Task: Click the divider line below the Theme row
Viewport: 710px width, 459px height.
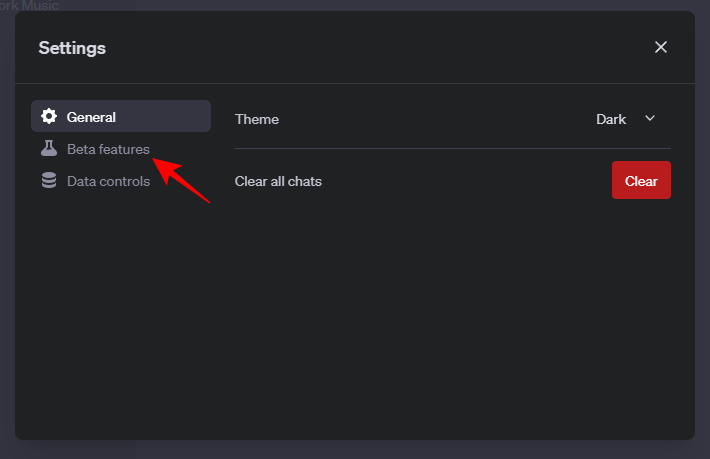Action: 452,148
